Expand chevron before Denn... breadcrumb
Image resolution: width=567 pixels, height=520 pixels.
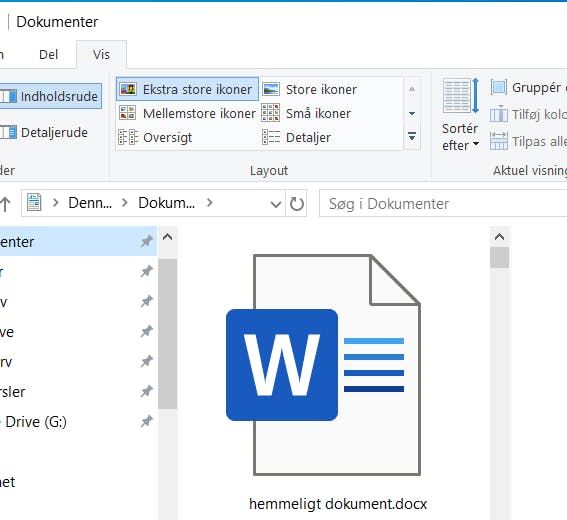click(x=55, y=203)
